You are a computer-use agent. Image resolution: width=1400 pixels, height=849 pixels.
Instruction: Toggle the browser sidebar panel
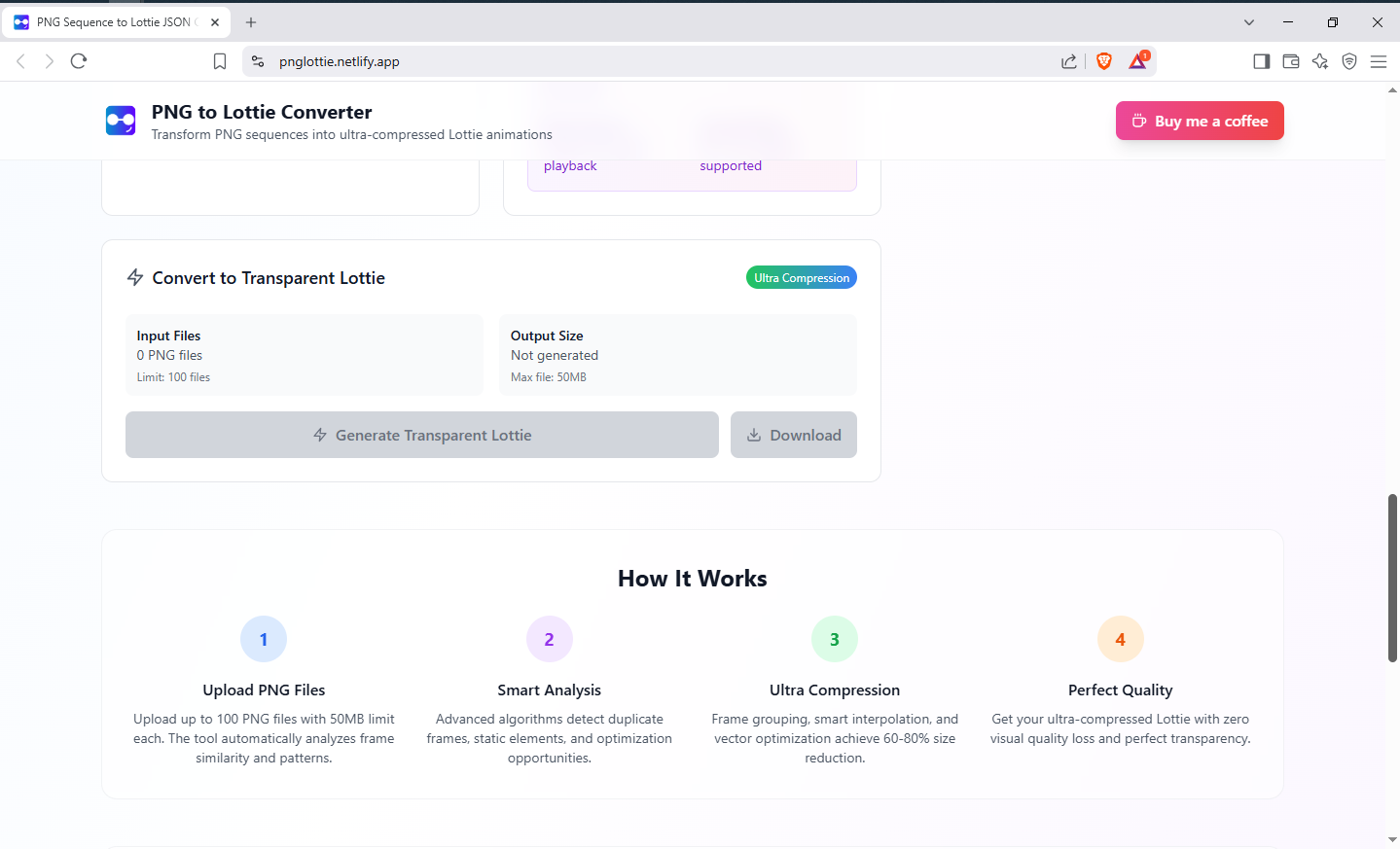[1261, 60]
